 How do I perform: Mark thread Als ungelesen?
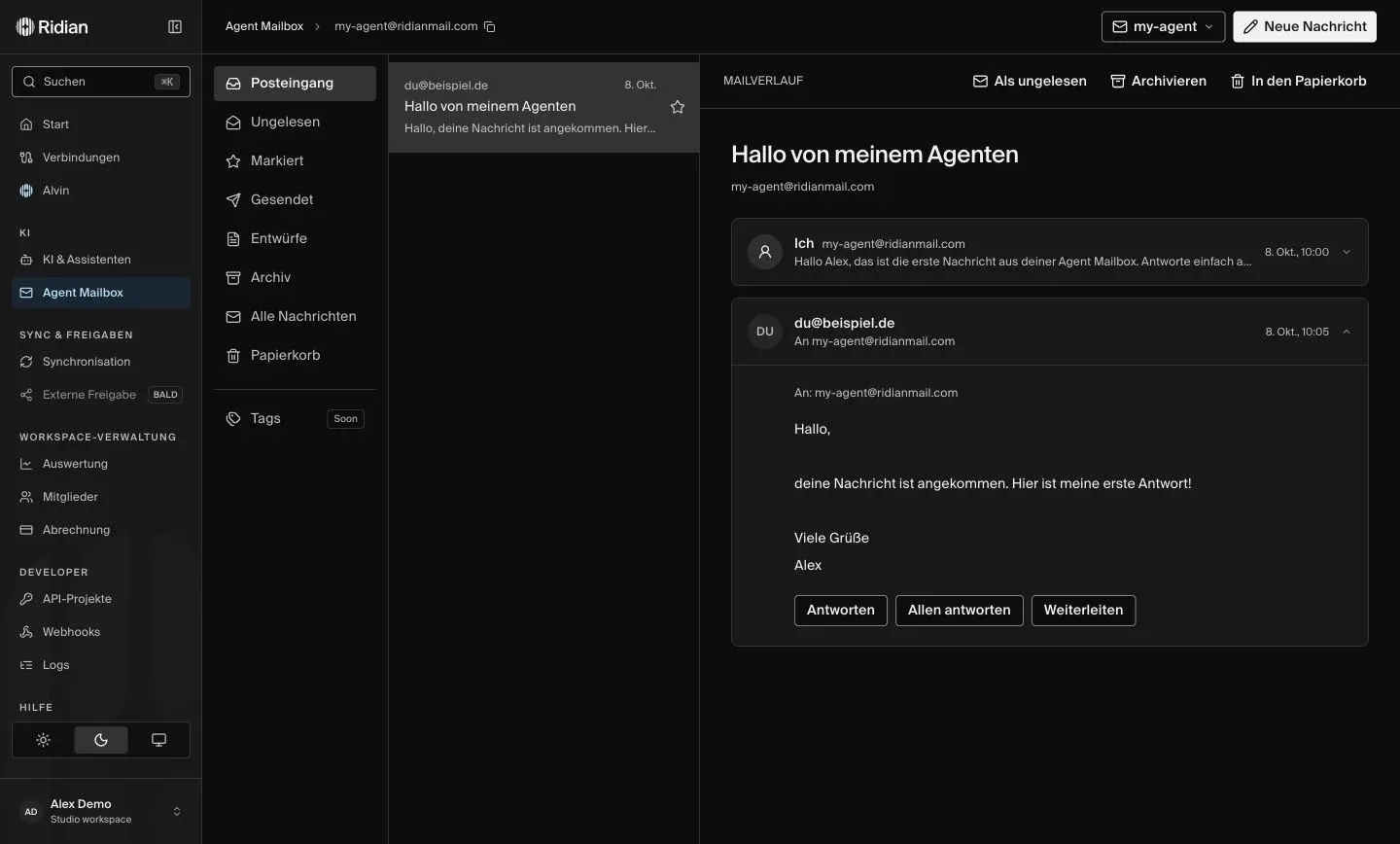pyautogui.click(x=1030, y=82)
